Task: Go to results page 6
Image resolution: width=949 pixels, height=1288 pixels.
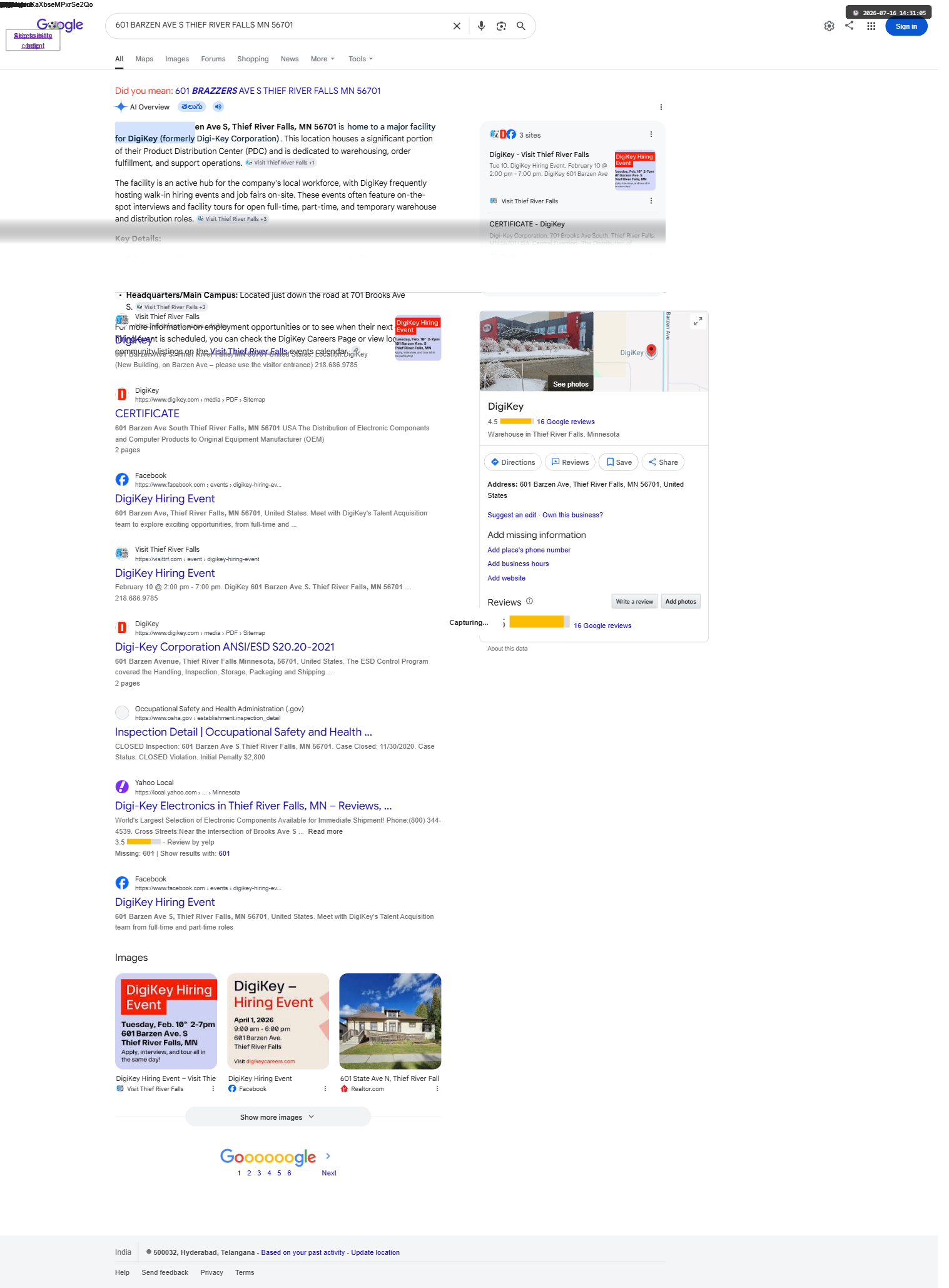Action: click(x=289, y=1173)
